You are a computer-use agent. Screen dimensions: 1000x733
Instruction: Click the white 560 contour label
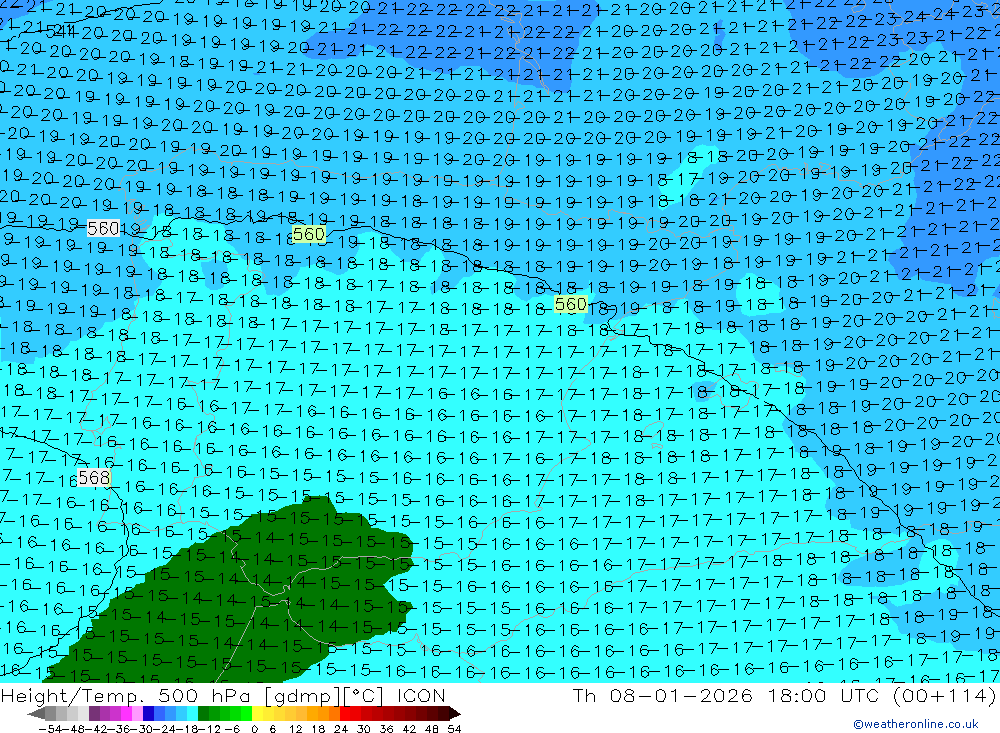pos(103,228)
